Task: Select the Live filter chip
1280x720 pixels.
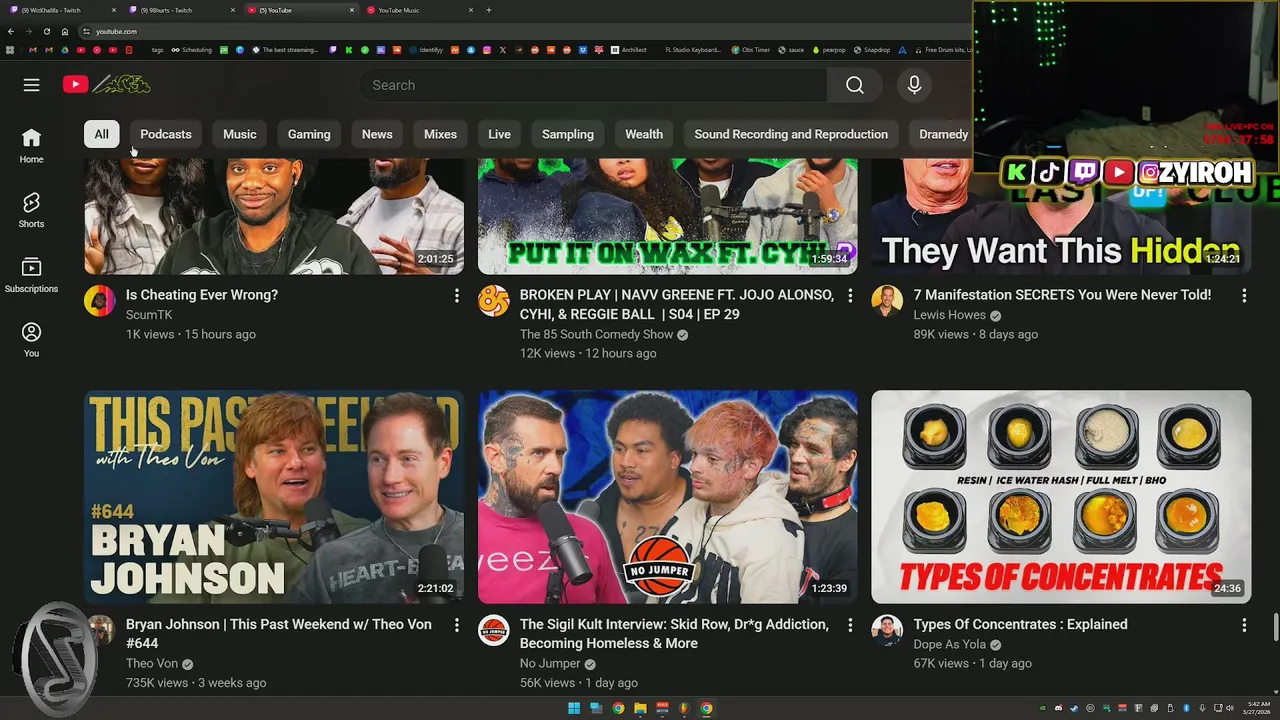Action: pyautogui.click(x=499, y=134)
